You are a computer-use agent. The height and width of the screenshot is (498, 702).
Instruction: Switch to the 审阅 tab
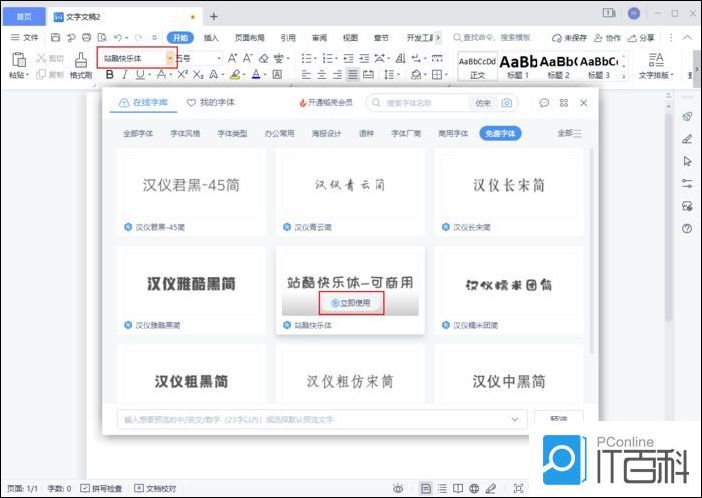coord(319,38)
